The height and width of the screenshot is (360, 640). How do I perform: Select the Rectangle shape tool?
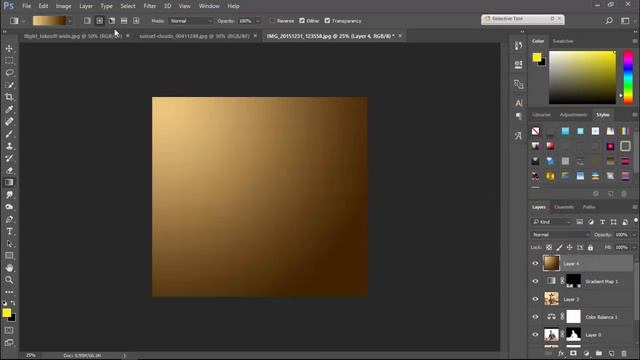tap(9, 256)
